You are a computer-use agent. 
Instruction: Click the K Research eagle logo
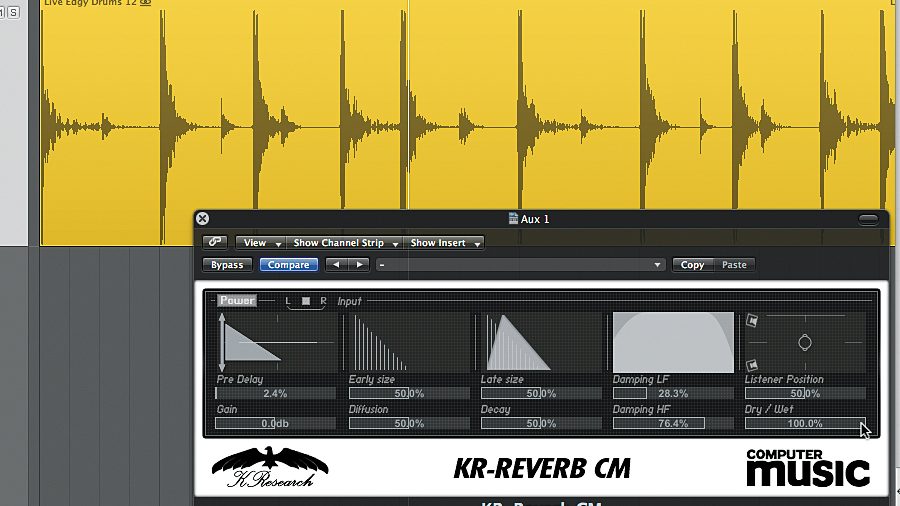tap(270, 467)
